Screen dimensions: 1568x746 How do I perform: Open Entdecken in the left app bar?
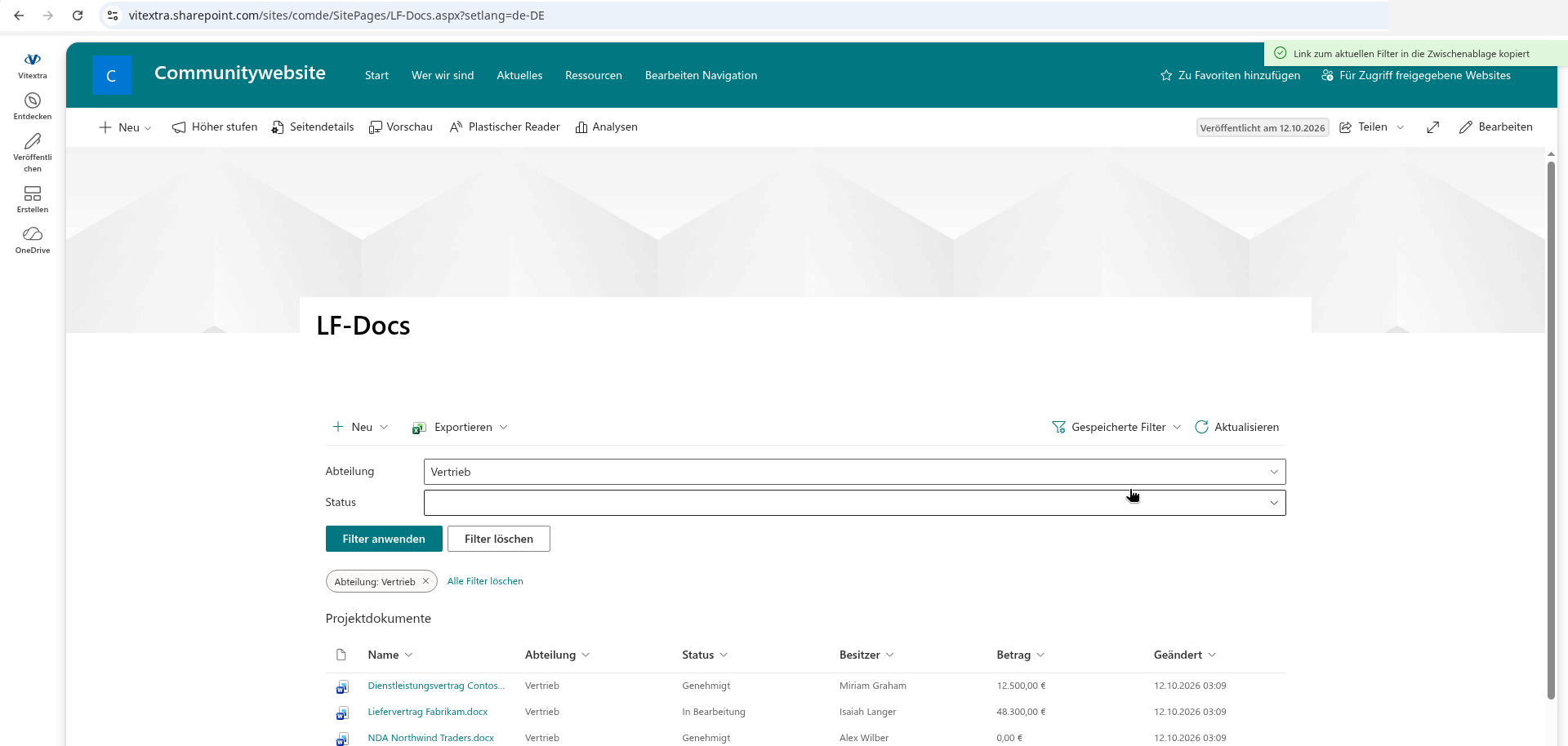point(33,106)
